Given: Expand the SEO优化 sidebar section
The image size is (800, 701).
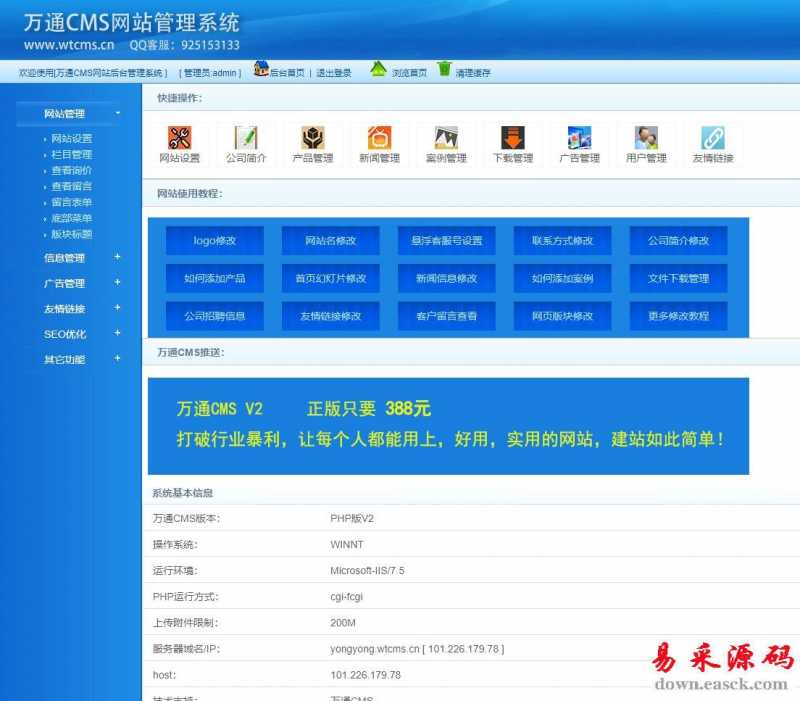Looking at the screenshot, I should [82, 334].
